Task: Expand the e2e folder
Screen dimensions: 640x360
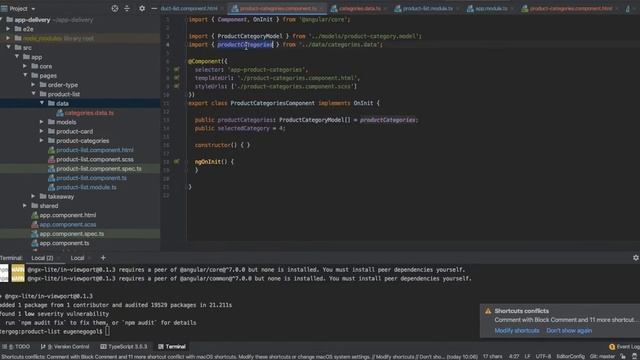Action: coord(8,29)
